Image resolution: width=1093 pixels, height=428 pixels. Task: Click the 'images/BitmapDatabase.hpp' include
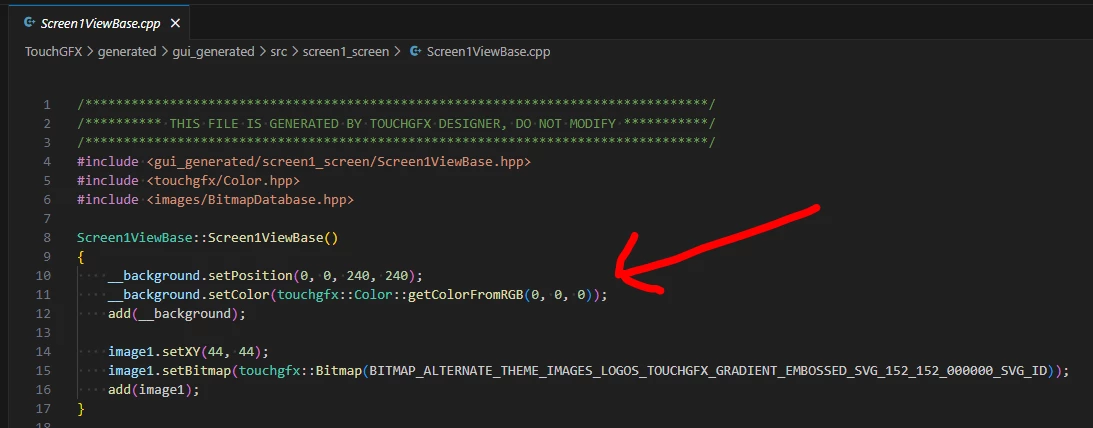tap(250, 199)
